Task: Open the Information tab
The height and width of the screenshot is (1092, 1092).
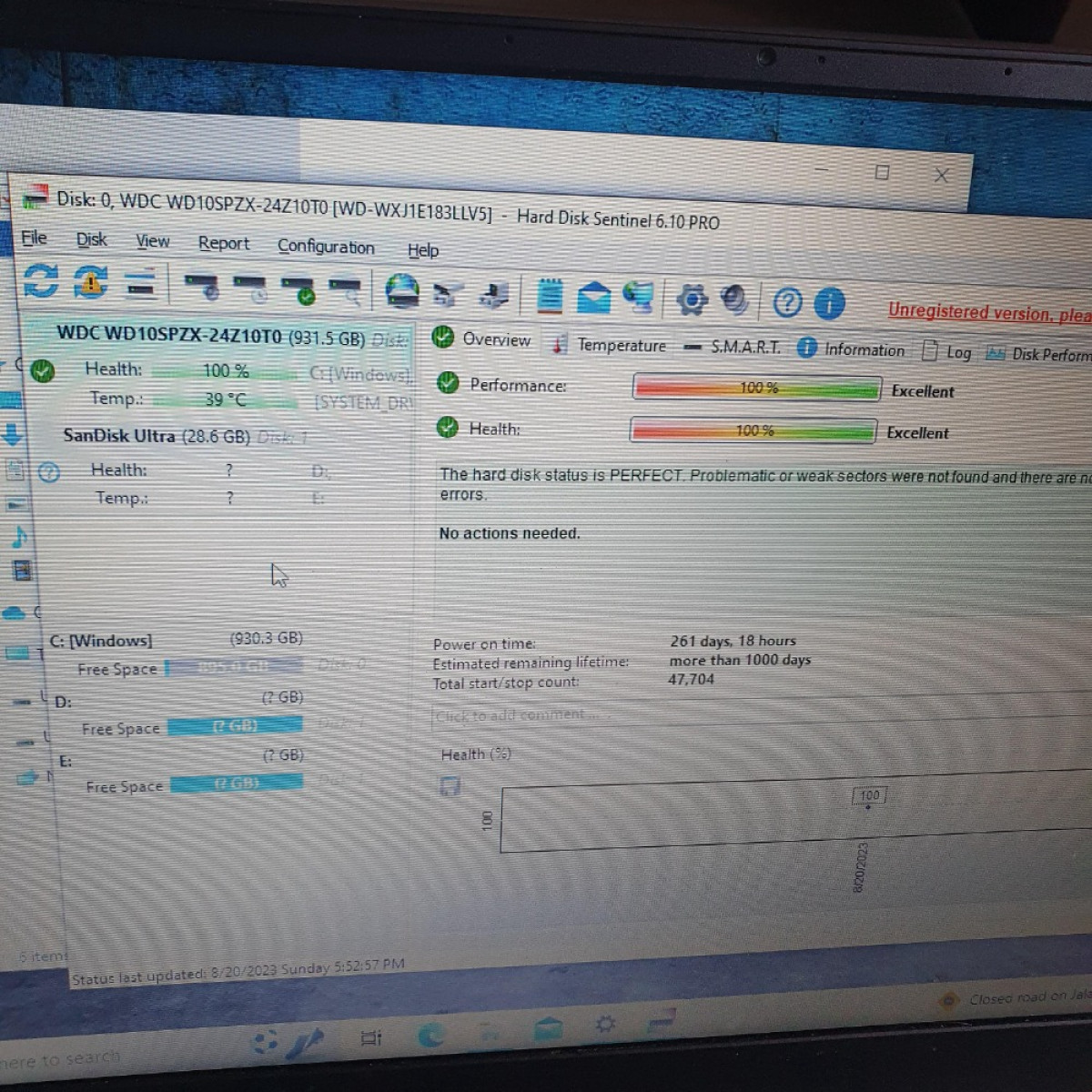Action: pos(851,349)
